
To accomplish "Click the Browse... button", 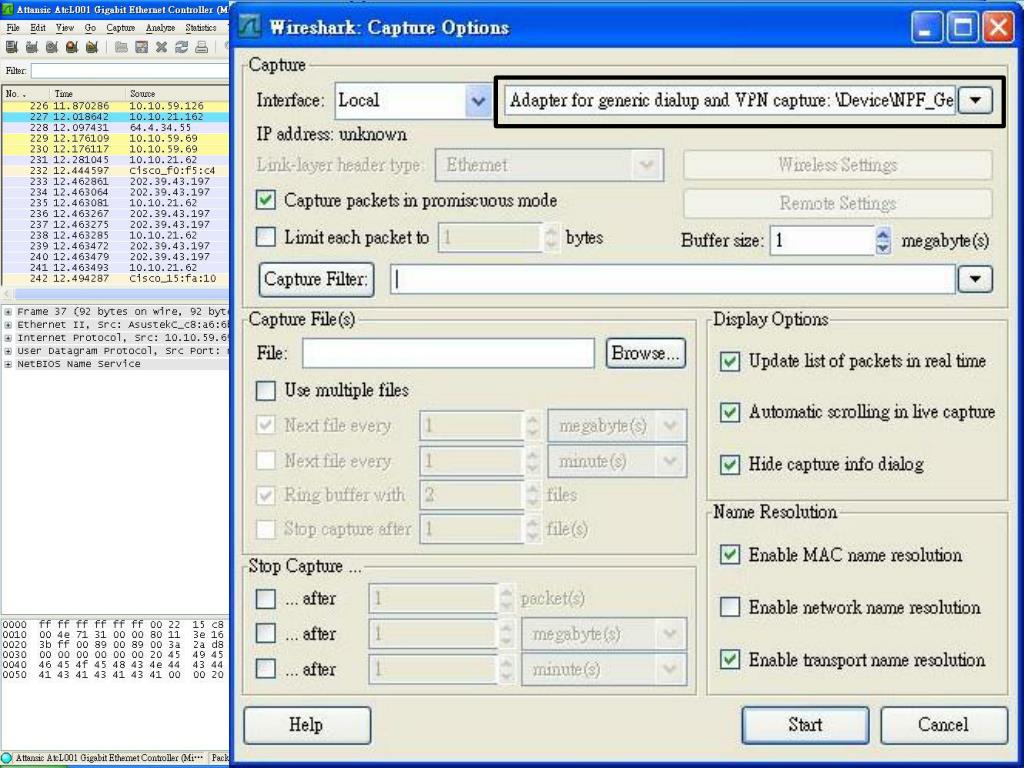I will coord(645,353).
